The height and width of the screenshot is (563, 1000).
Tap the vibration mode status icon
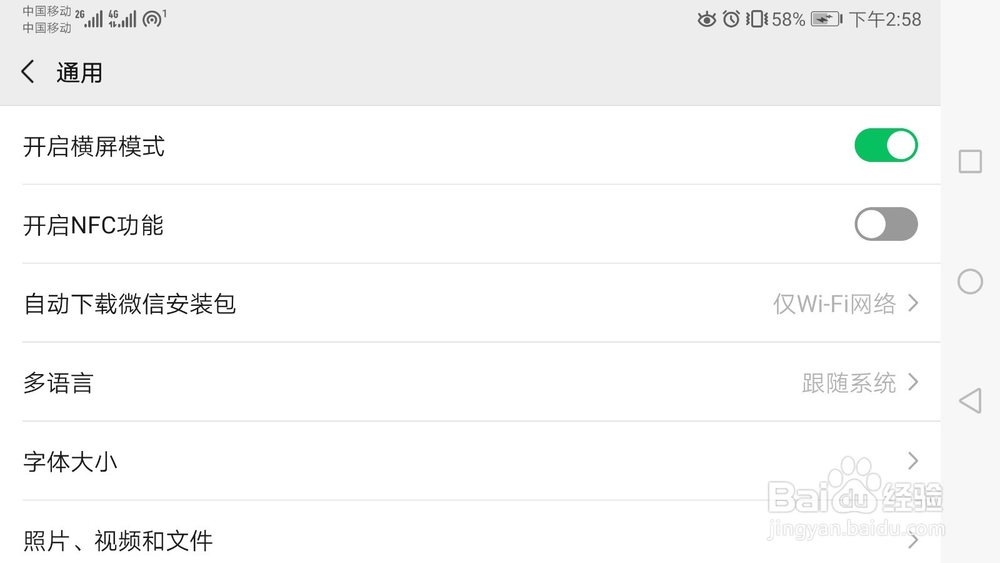pyautogui.click(x=756, y=19)
